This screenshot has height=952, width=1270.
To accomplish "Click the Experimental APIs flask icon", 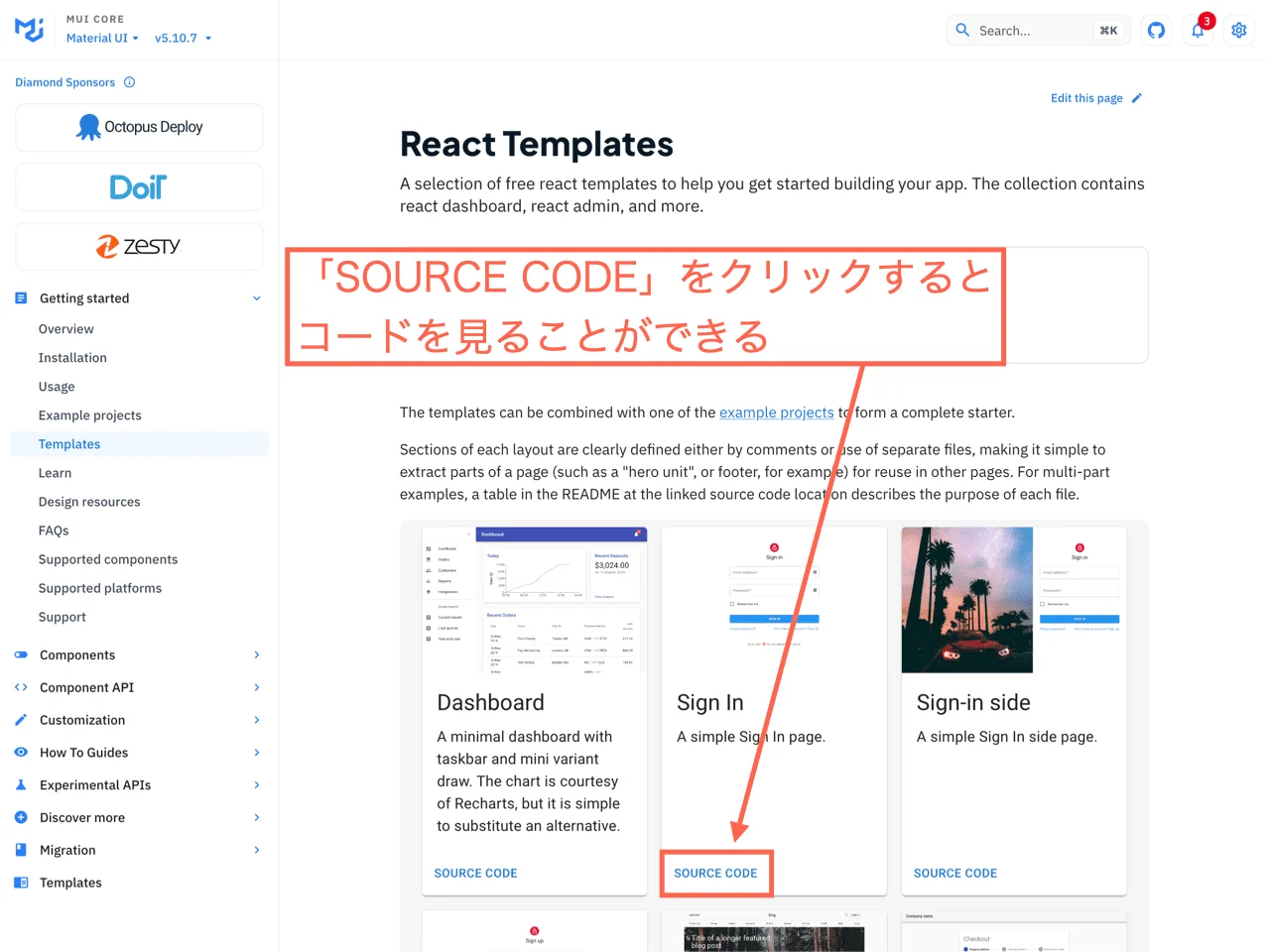I will (21, 784).
